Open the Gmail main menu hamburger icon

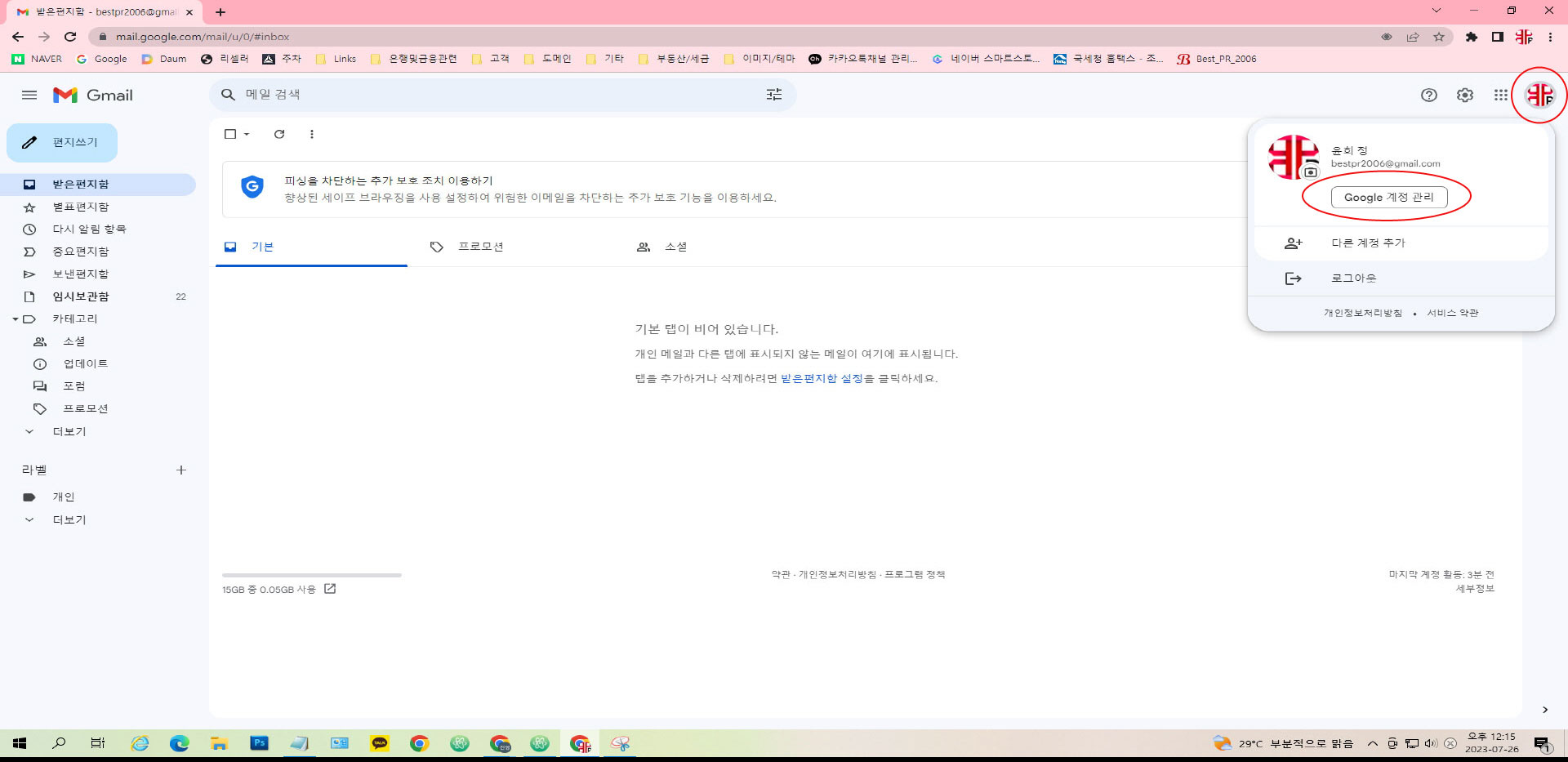29,95
